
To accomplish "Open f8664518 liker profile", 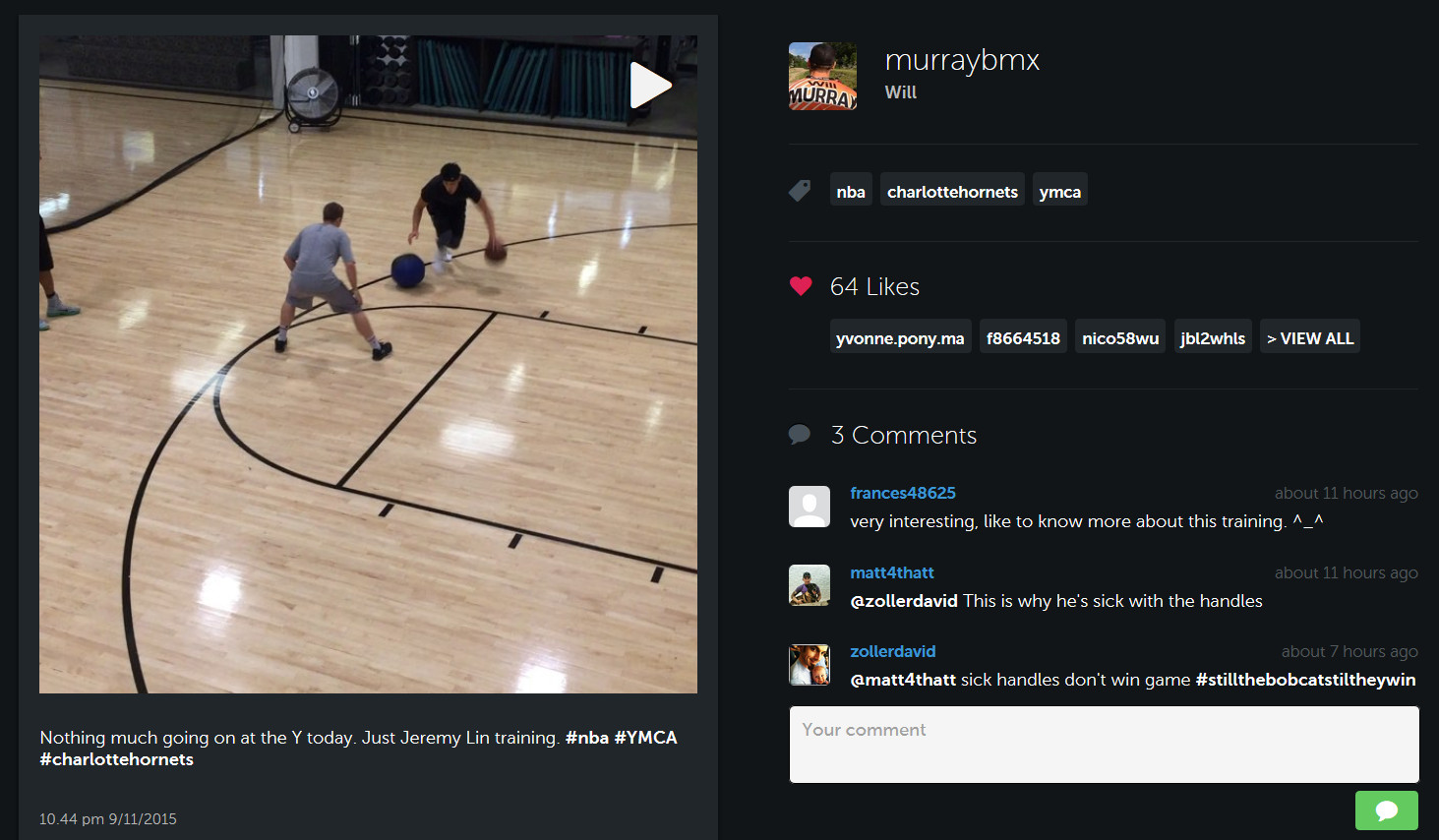I will click(x=1023, y=338).
